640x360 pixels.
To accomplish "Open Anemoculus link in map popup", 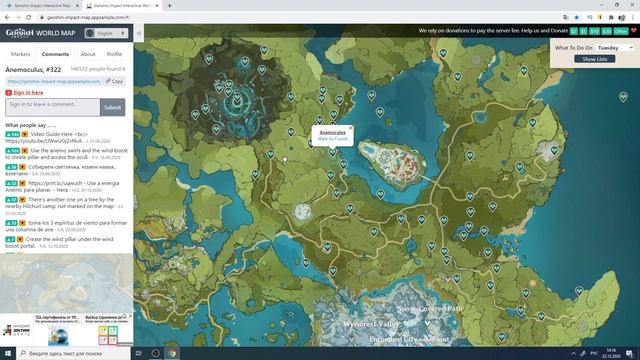I will click(x=332, y=132).
